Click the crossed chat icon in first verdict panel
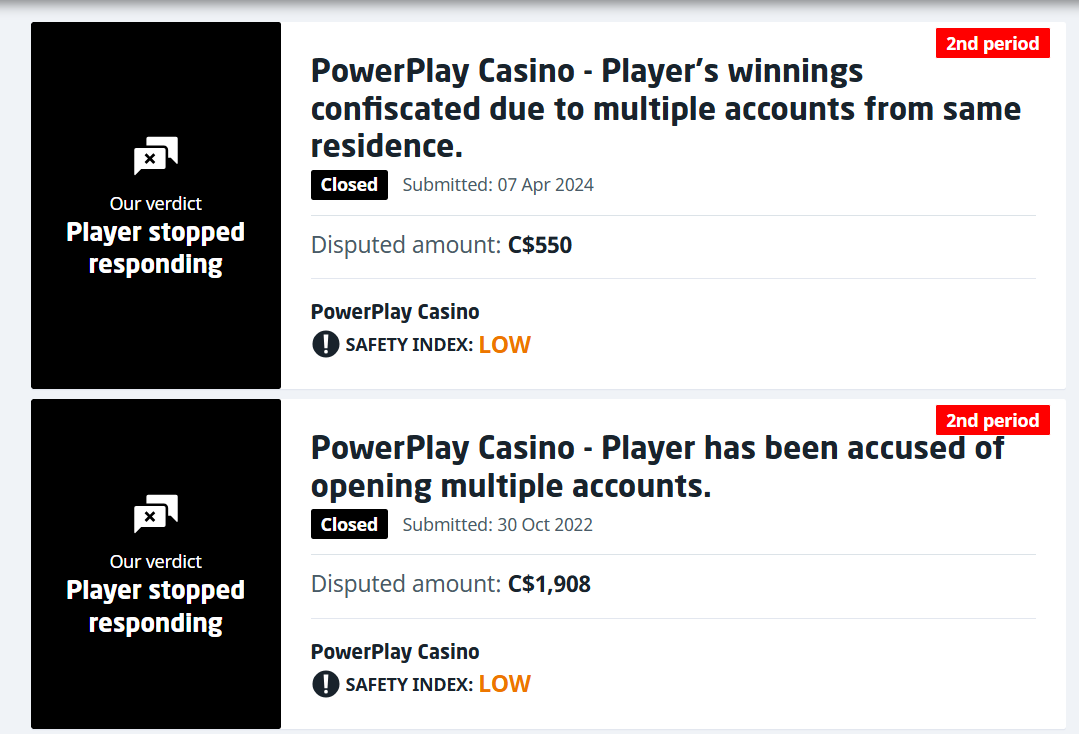The width and height of the screenshot is (1079, 734). point(155,156)
